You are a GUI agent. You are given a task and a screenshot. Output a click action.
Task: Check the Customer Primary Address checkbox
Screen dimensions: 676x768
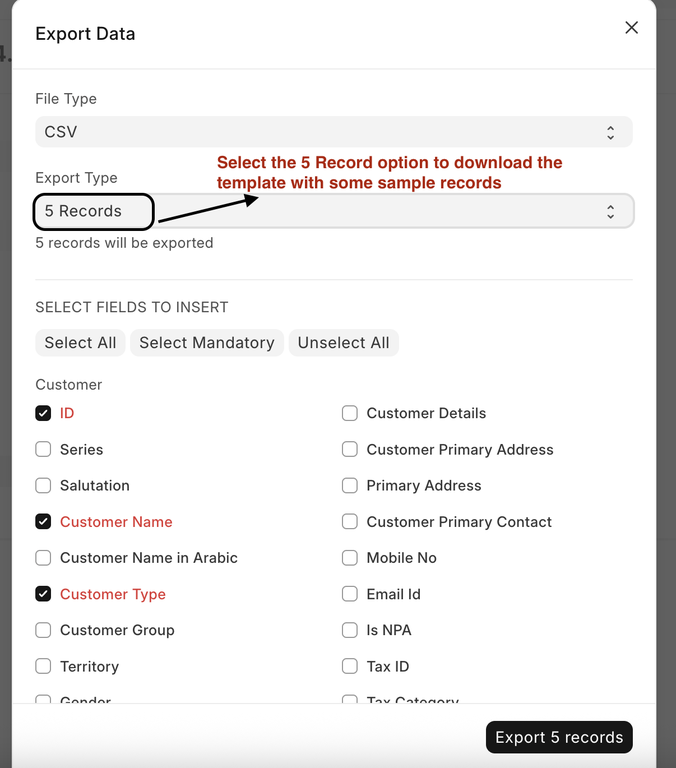click(350, 449)
